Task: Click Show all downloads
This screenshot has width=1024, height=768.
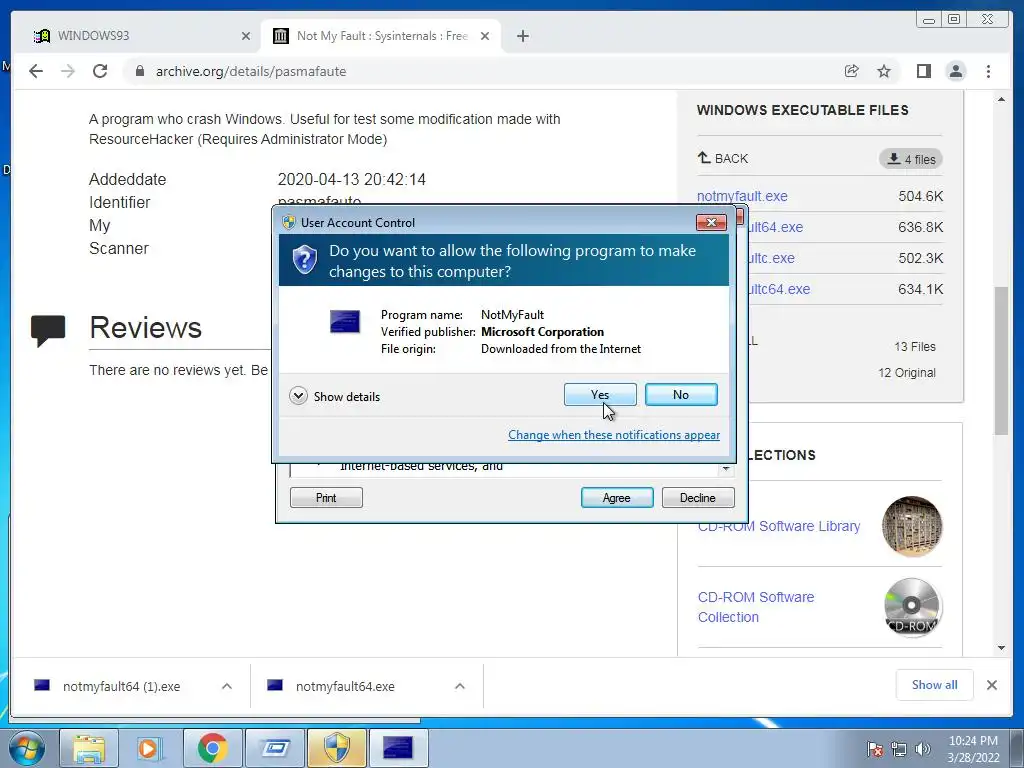Action: pos(935,684)
